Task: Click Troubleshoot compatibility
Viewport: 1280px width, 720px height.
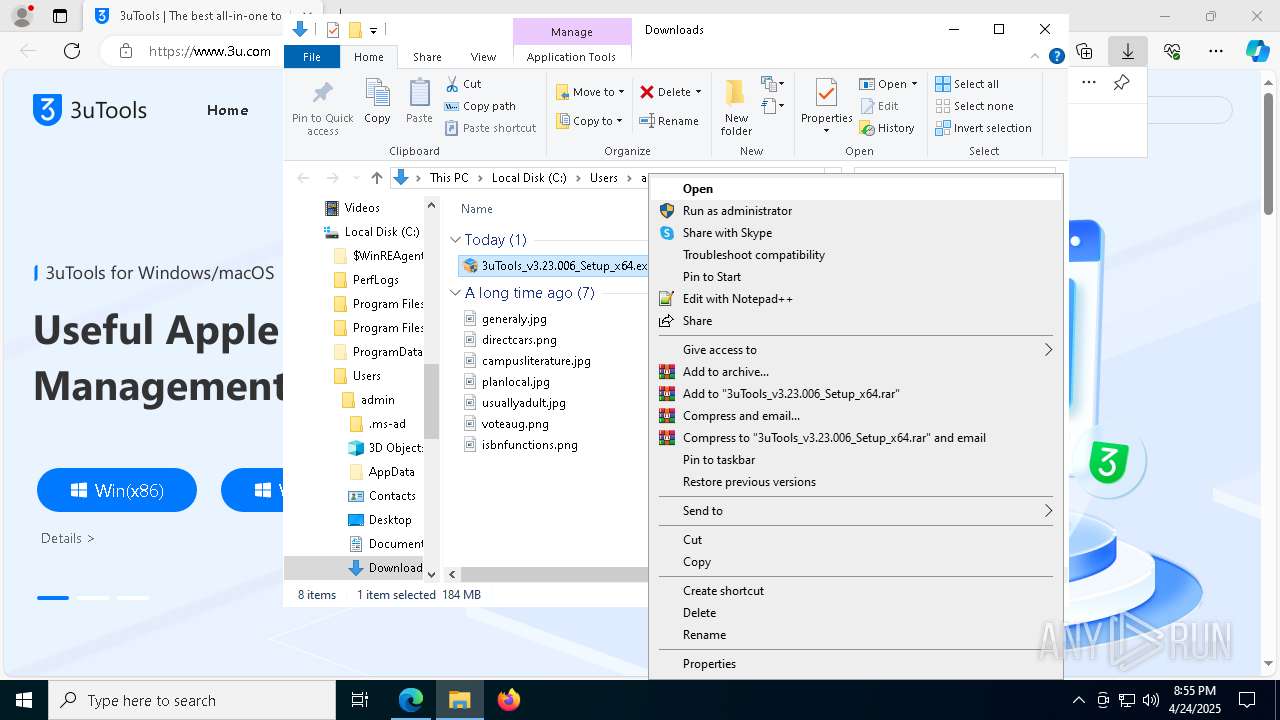Action: pos(855,255)
